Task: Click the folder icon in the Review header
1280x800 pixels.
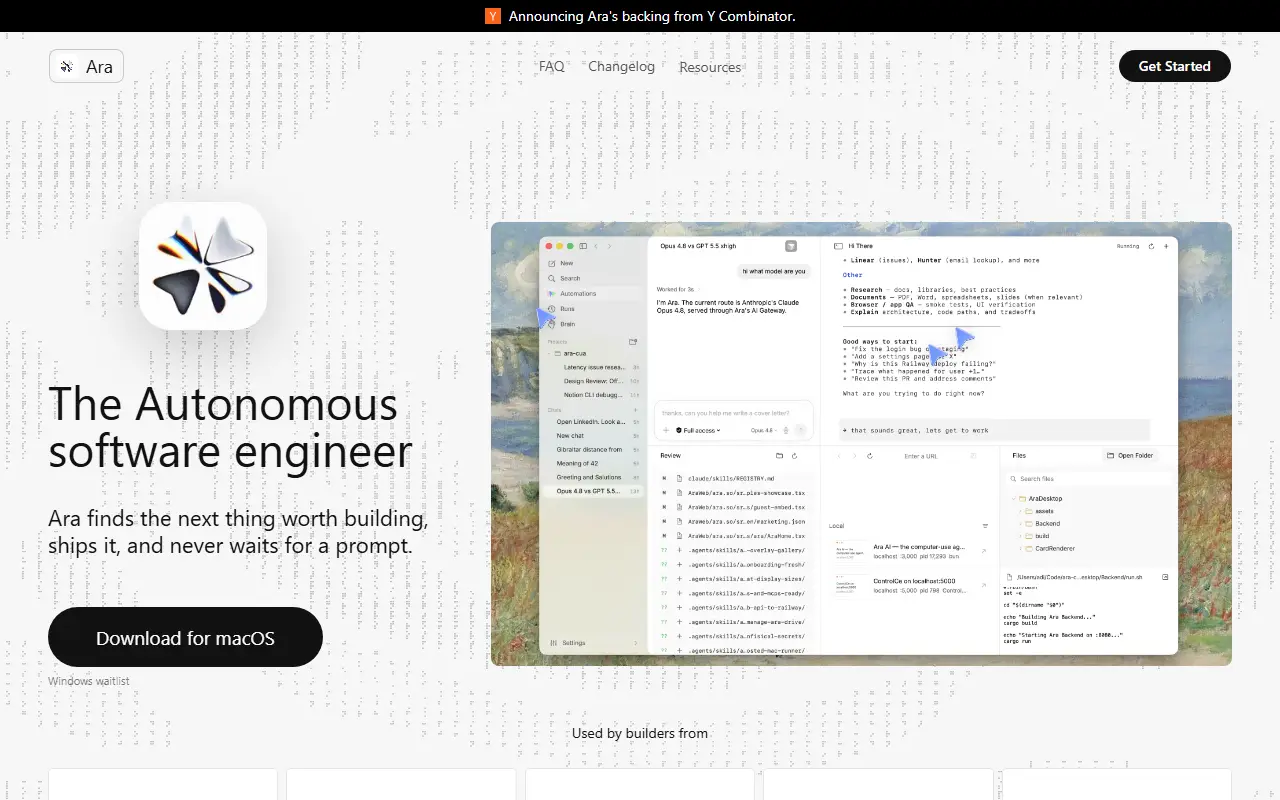Action: point(780,456)
